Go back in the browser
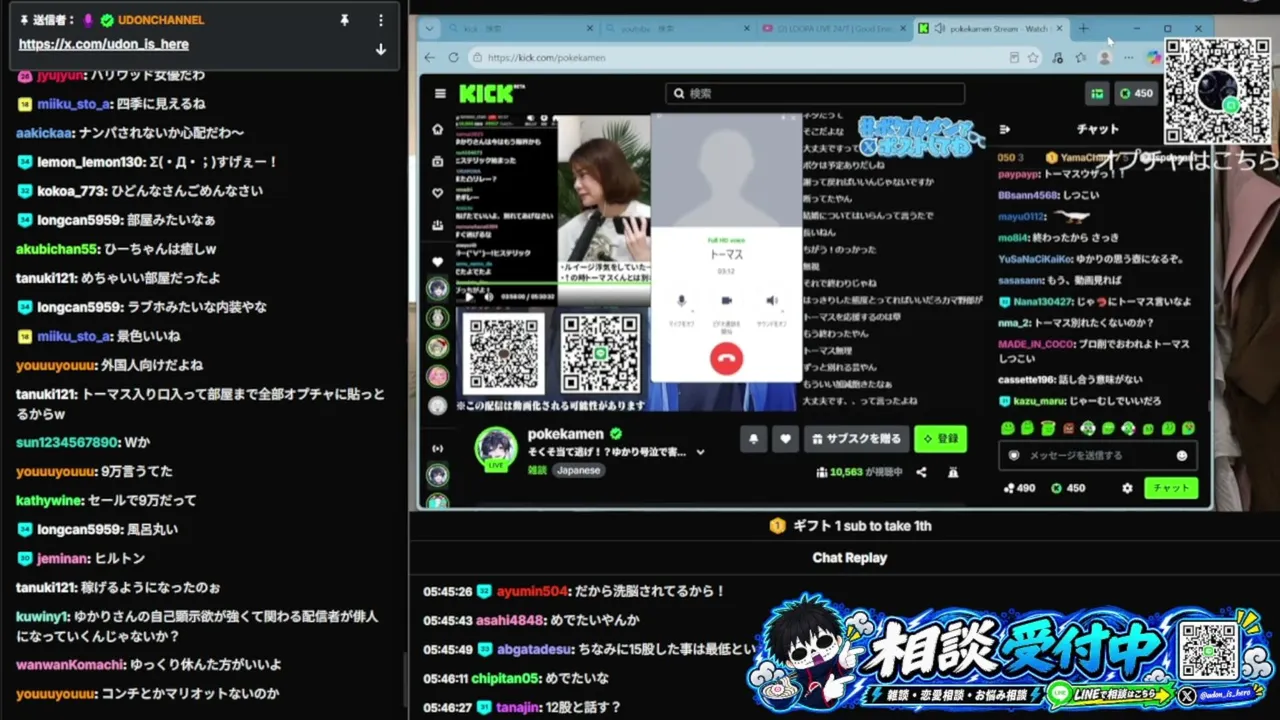Viewport: 1280px width, 720px height. coord(430,58)
